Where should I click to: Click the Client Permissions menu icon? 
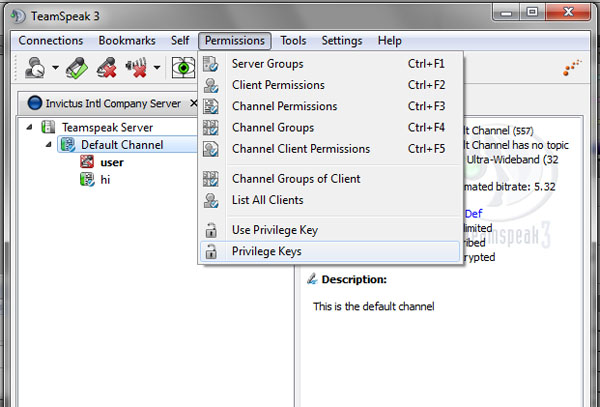coord(210,85)
